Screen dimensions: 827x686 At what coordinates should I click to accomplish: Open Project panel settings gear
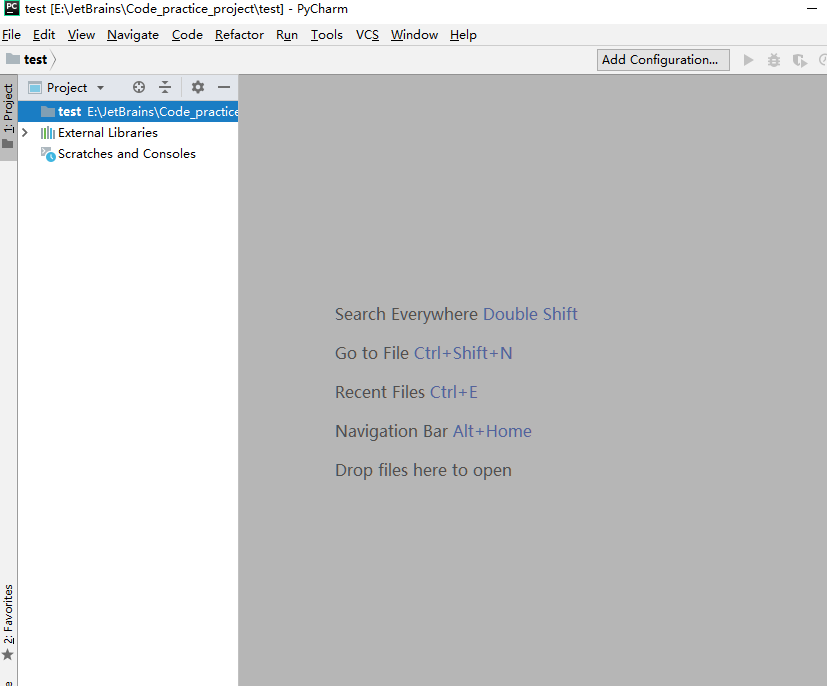[x=198, y=88]
